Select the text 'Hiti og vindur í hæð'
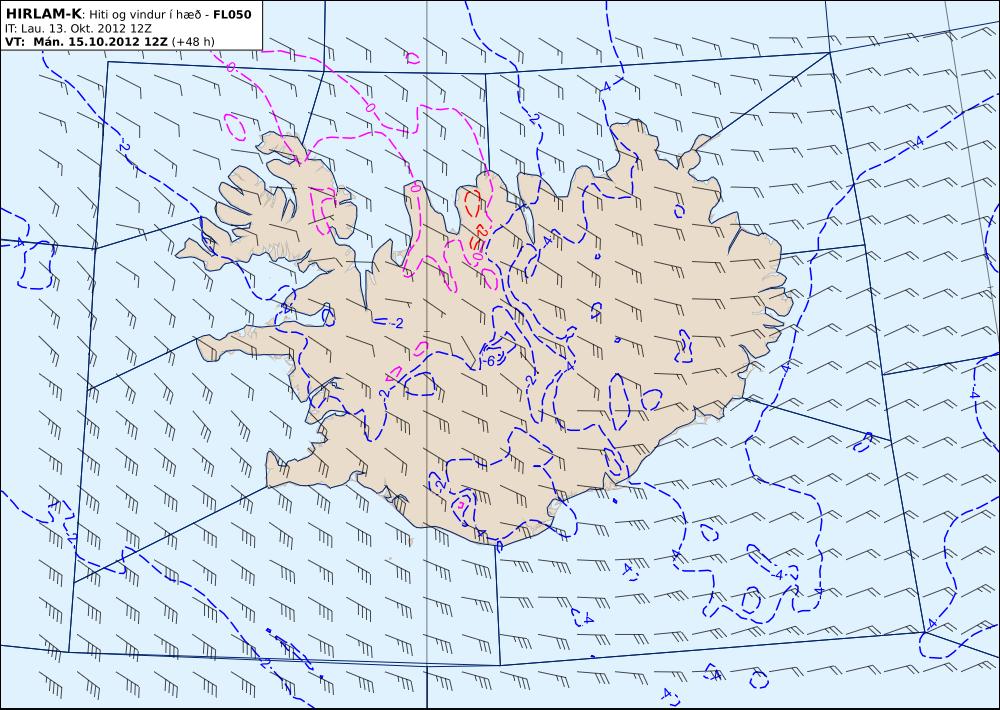 click(x=144, y=15)
